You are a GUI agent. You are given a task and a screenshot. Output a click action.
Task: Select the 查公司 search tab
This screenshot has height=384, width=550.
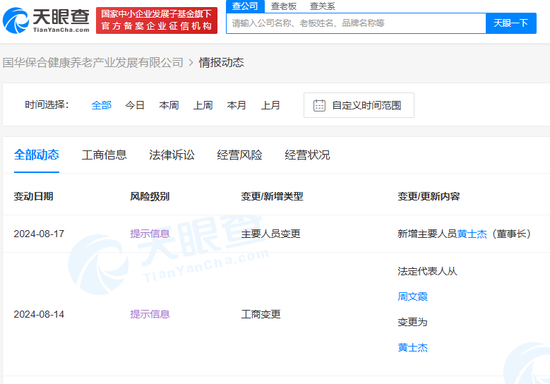245,6
